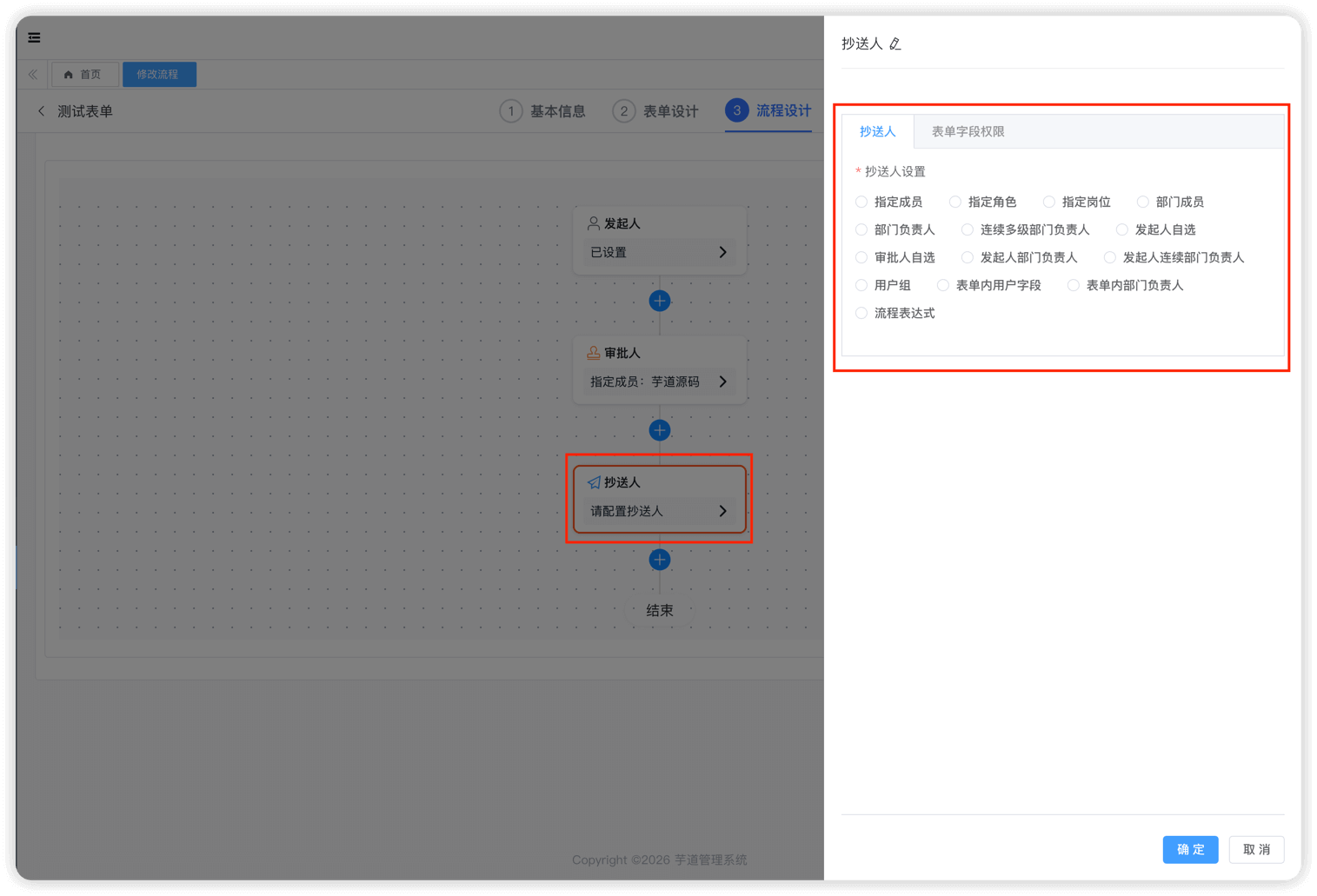Open 发起人 settings via its chevron

(x=722, y=252)
